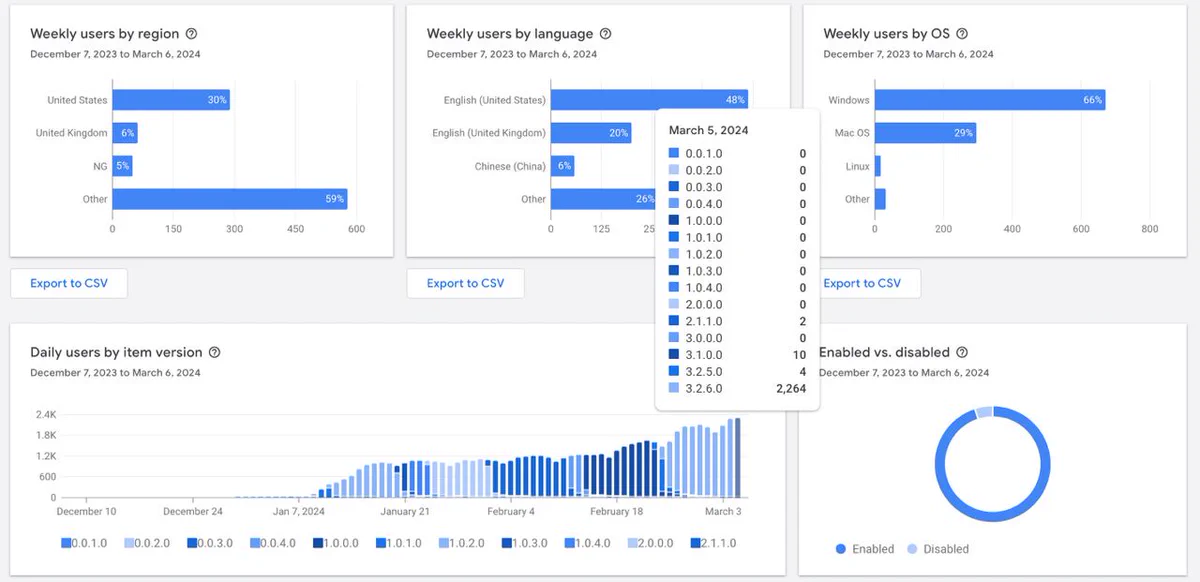
Task: Select Disabled legend entry under donut chart
Action: point(938,549)
